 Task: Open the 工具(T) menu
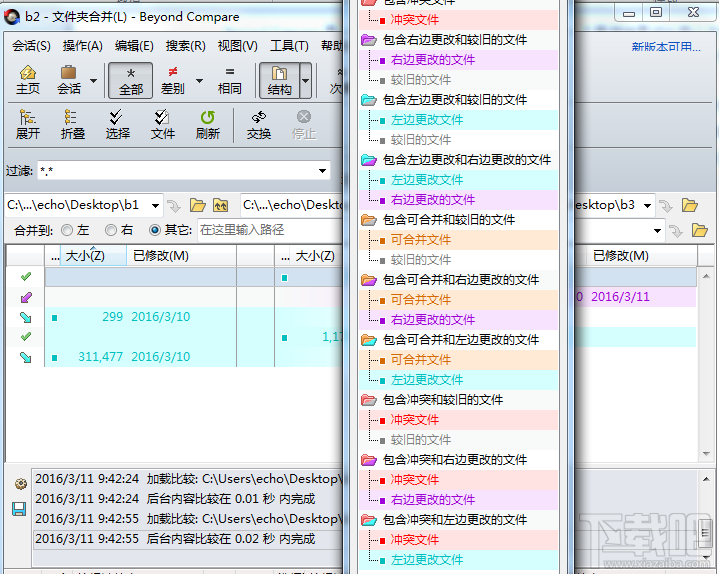[289, 46]
